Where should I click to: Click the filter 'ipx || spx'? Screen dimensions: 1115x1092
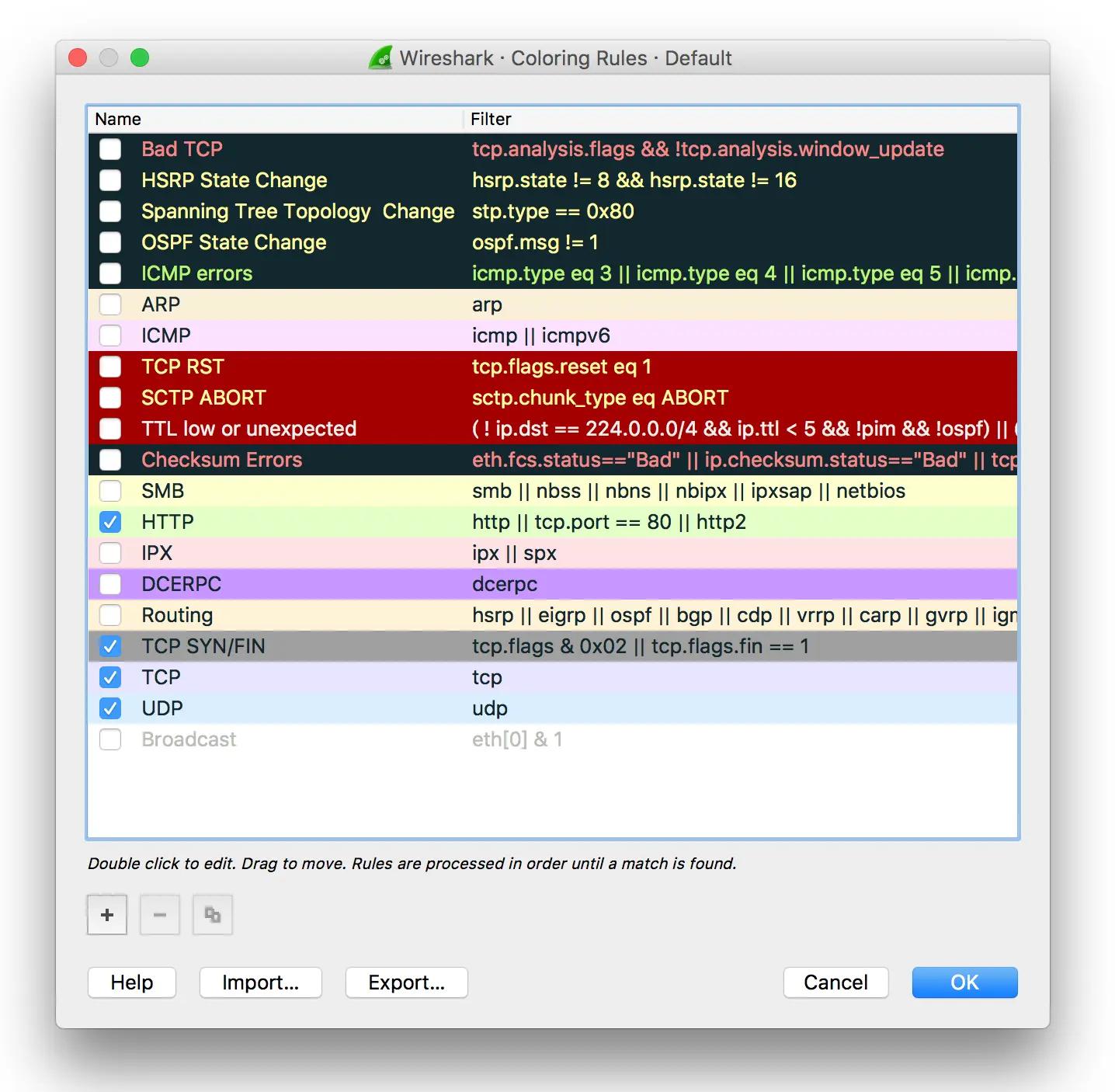pos(514,553)
